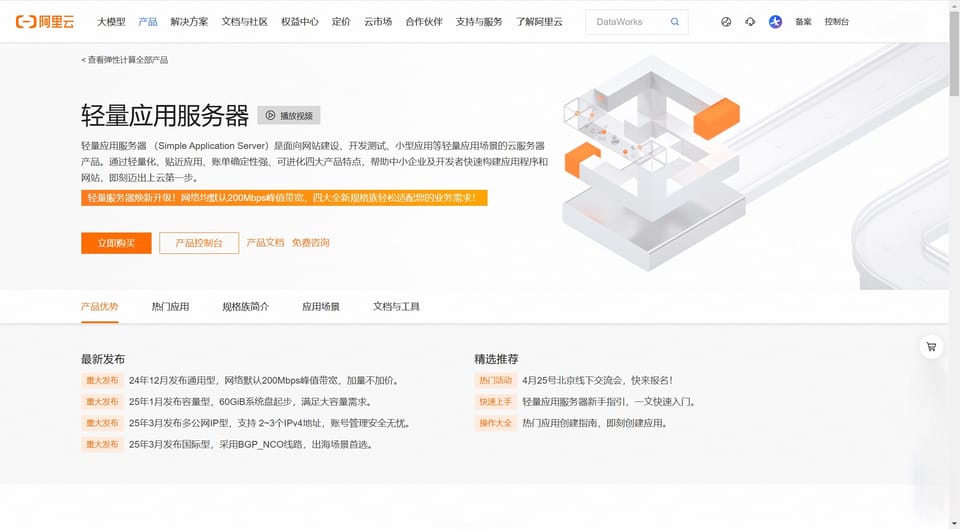The width and height of the screenshot is (960, 529).
Task: Open the 定价 menu item
Action: pos(341,21)
